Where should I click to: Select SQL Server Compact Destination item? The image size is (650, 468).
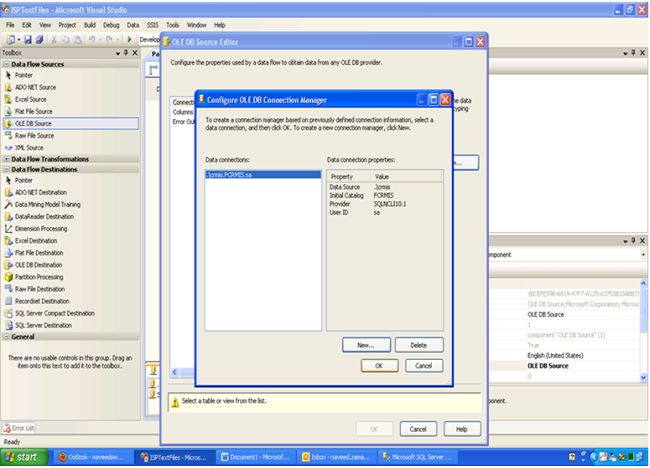point(55,313)
